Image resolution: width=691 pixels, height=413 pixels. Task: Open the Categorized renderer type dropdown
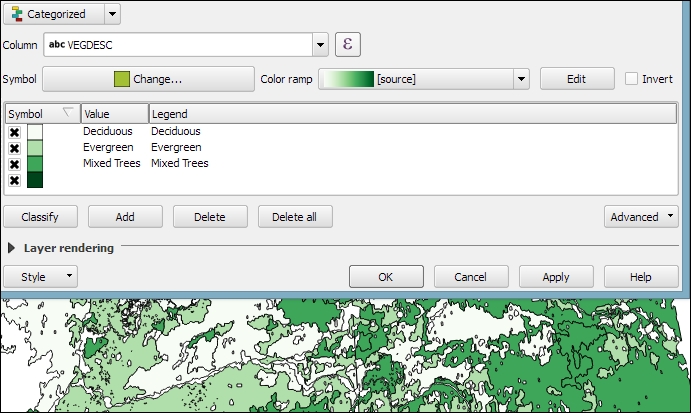112,14
